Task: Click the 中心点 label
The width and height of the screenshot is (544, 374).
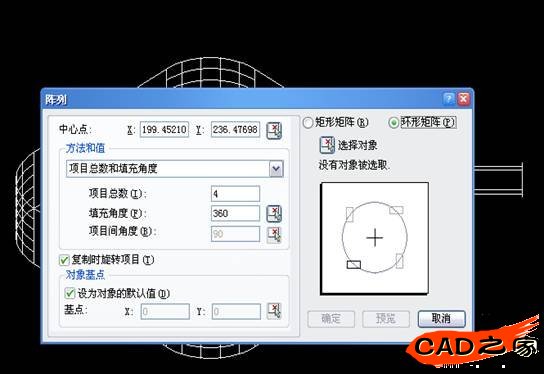Action: [75, 129]
